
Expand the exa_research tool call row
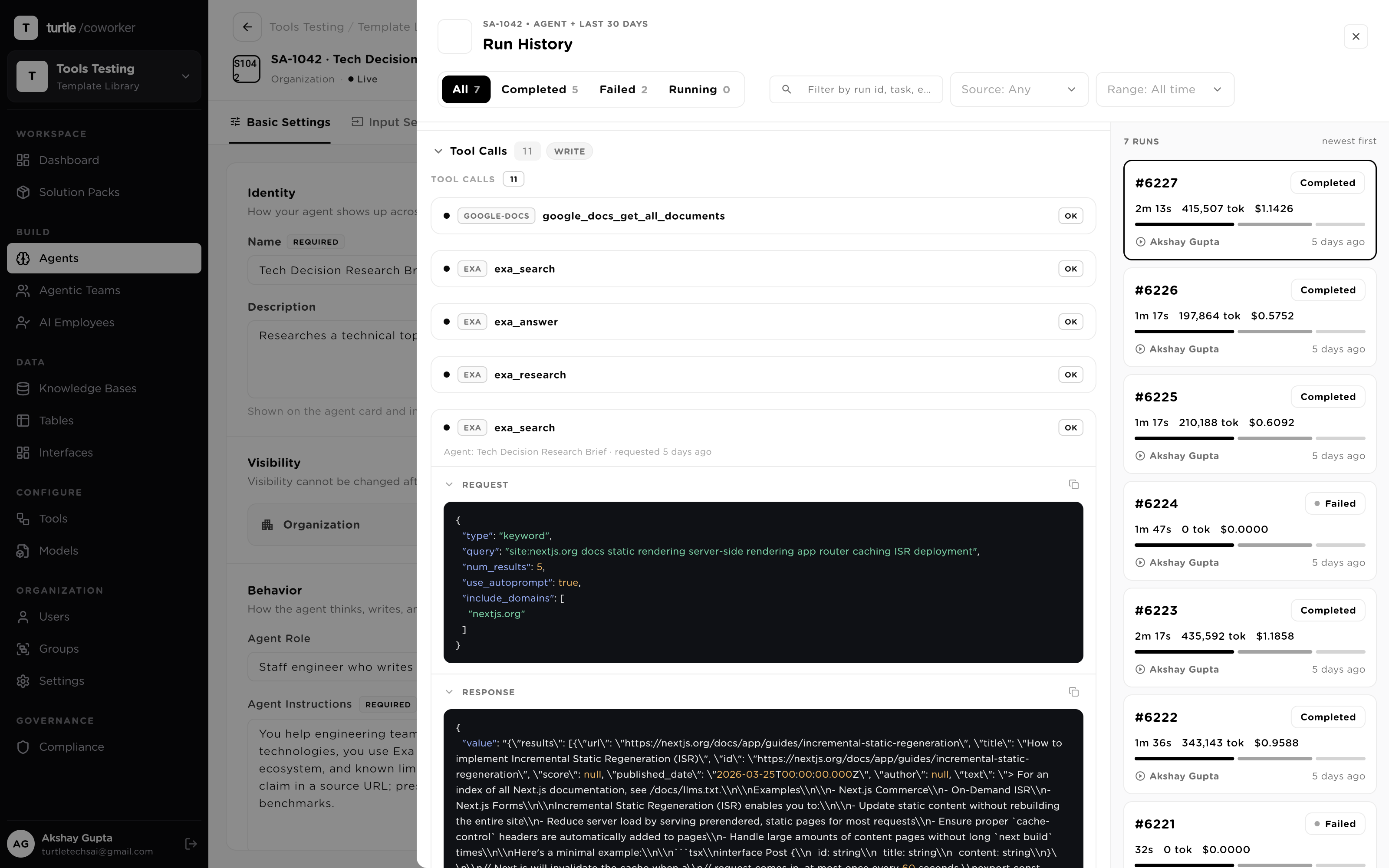click(763, 375)
